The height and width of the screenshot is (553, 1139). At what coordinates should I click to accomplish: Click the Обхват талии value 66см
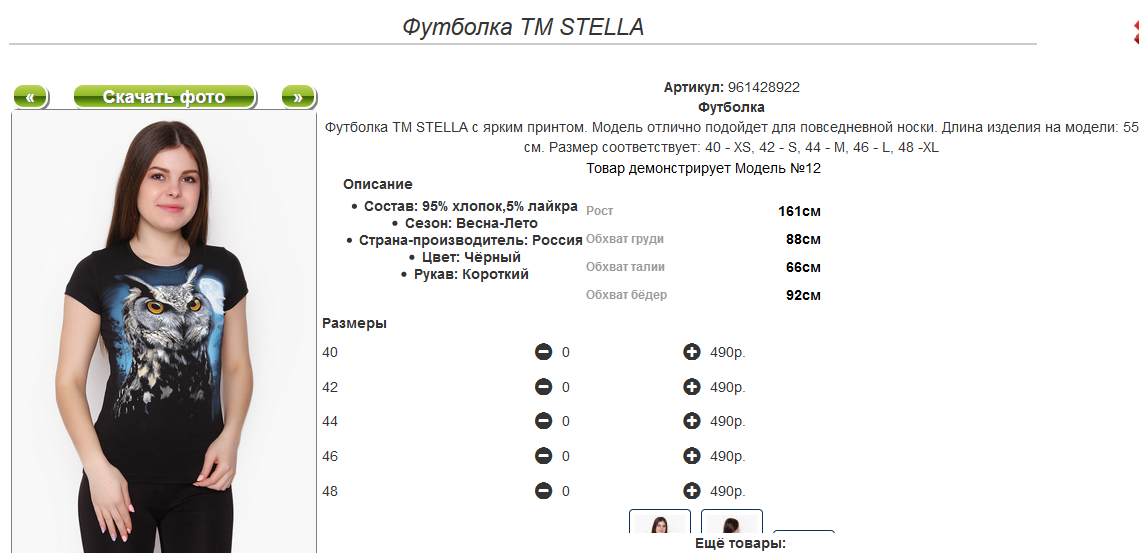click(803, 267)
